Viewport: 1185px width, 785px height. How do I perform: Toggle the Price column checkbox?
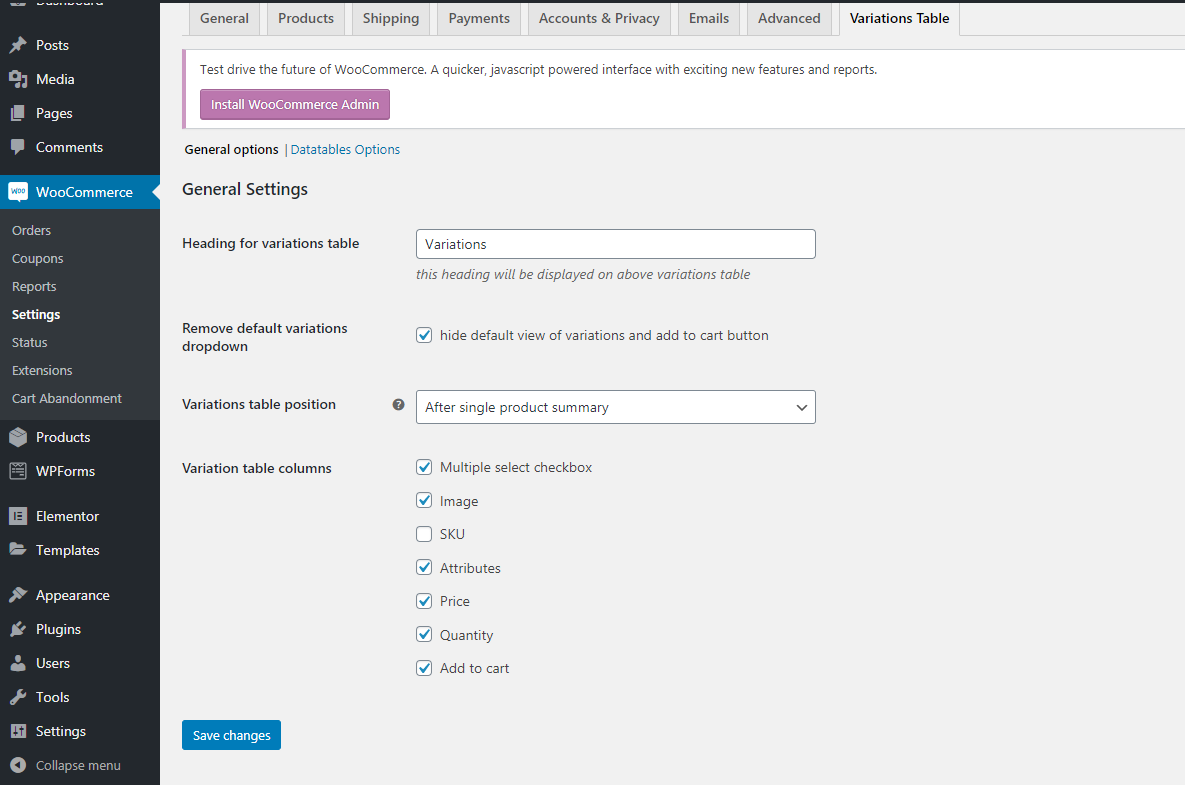click(x=424, y=601)
